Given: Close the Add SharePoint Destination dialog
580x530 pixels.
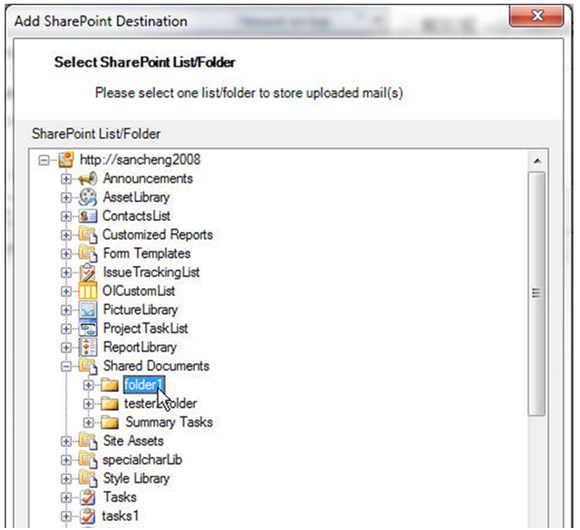Looking at the screenshot, I should [x=536, y=16].
